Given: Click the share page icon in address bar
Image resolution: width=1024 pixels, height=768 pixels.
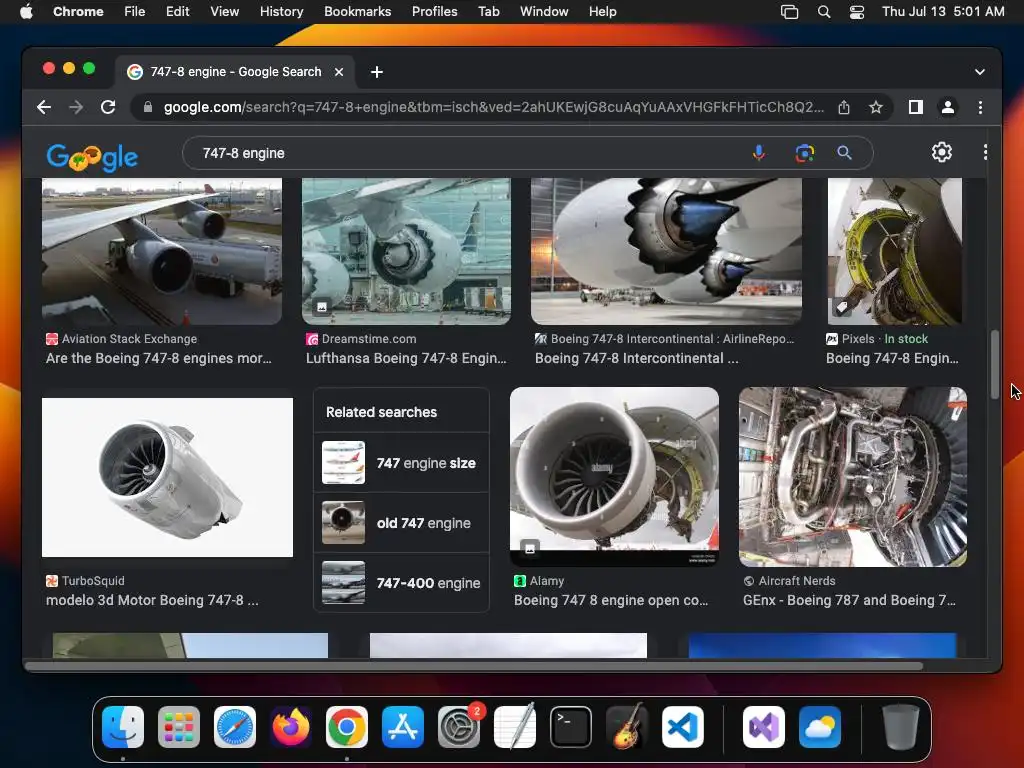Looking at the screenshot, I should click(844, 107).
